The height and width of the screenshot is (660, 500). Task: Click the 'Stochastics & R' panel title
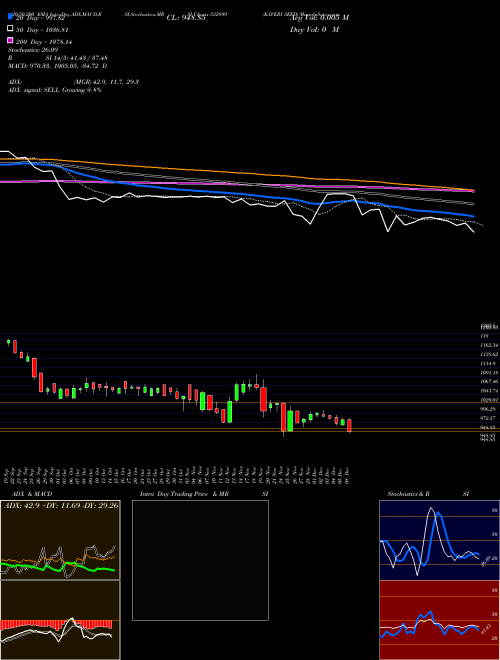(x=408, y=494)
